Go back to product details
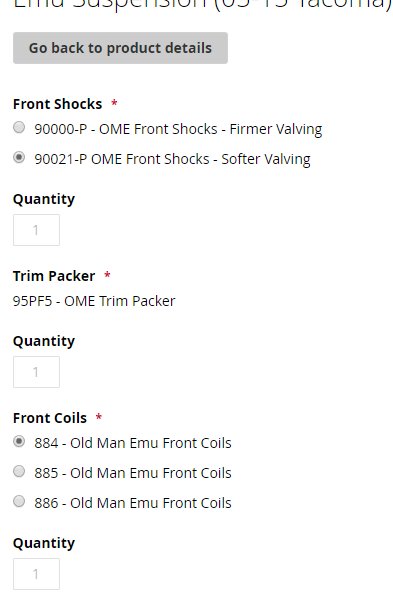Screen dimensions: 393x592 [120, 48]
